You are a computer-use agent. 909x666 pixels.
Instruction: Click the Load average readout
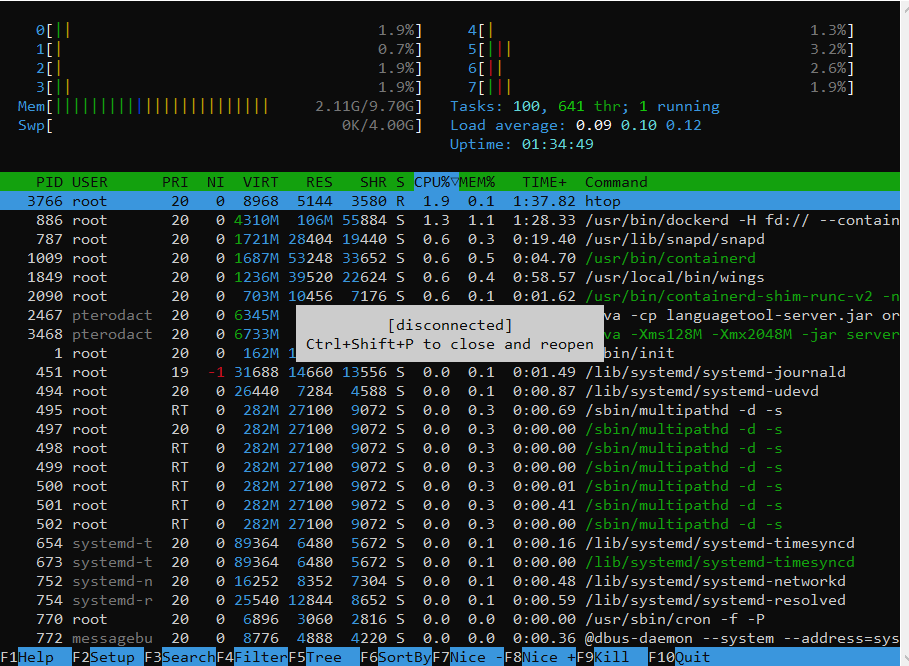pyautogui.click(x=576, y=125)
